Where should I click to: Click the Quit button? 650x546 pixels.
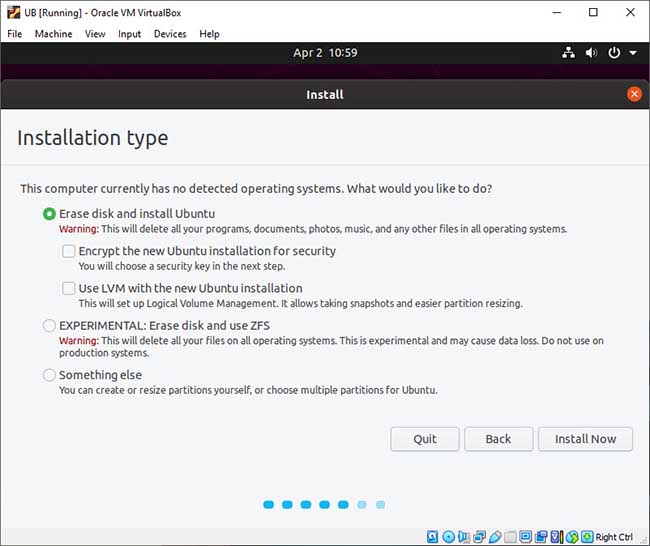click(425, 439)
